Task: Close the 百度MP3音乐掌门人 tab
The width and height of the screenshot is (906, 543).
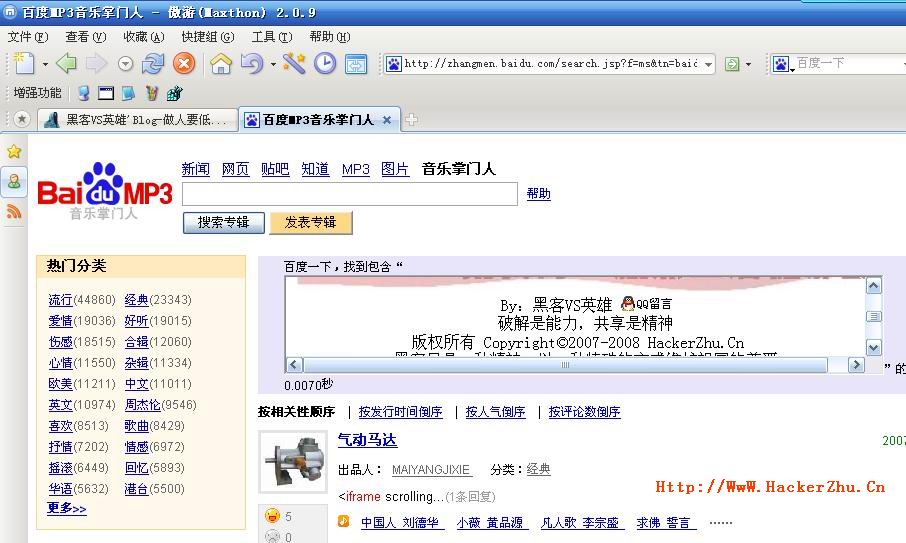Action: [387, 120]
